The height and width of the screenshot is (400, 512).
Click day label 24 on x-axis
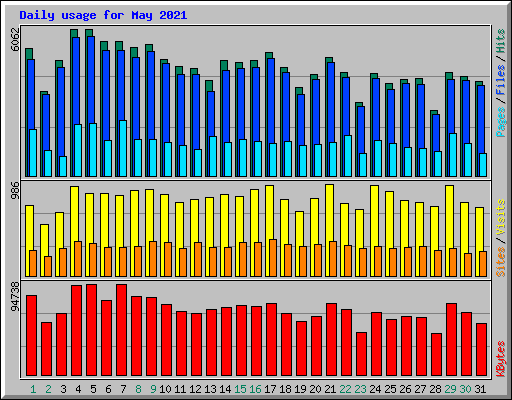(375, 389)
